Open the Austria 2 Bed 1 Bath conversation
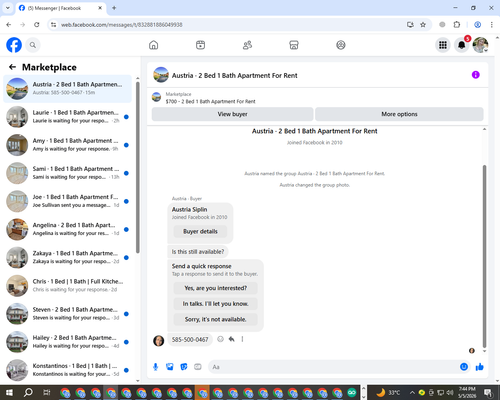500x400 pixels. click(x=67, y=88)
